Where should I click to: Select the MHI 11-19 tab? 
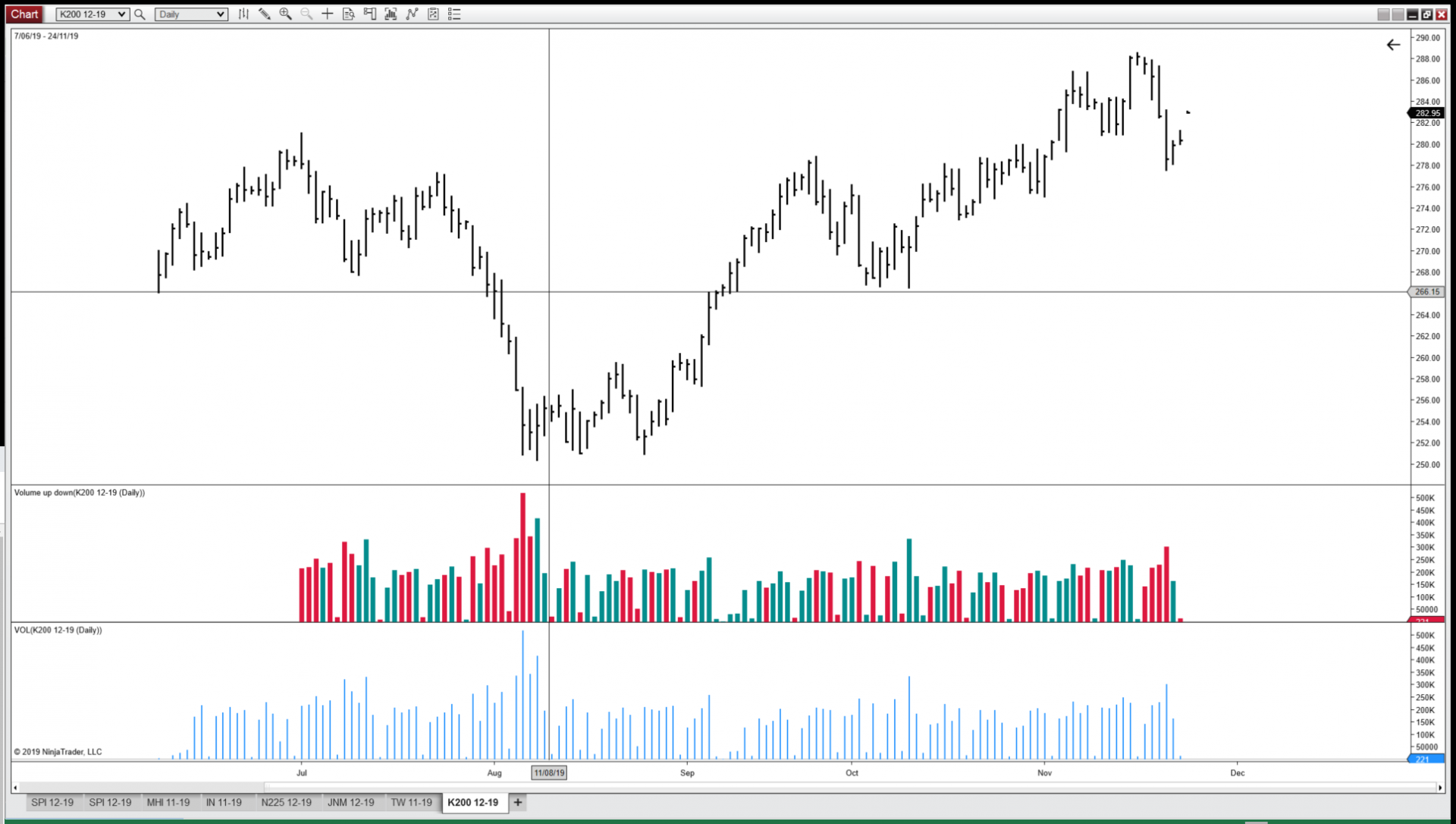[x=168, y=802]
